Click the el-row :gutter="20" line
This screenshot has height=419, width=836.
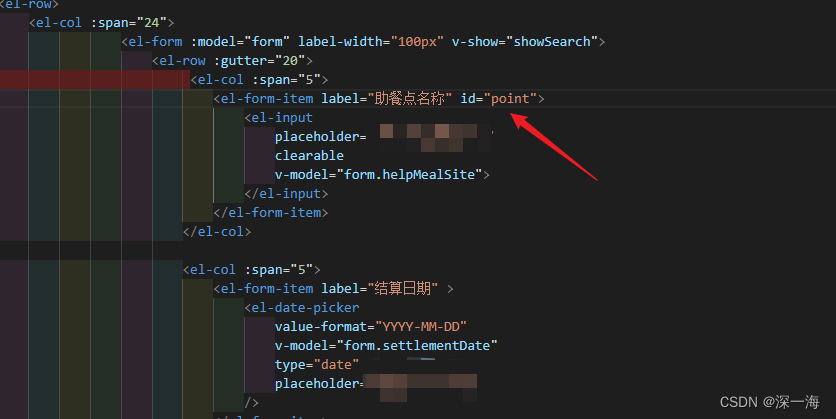[x=232, y=61]
